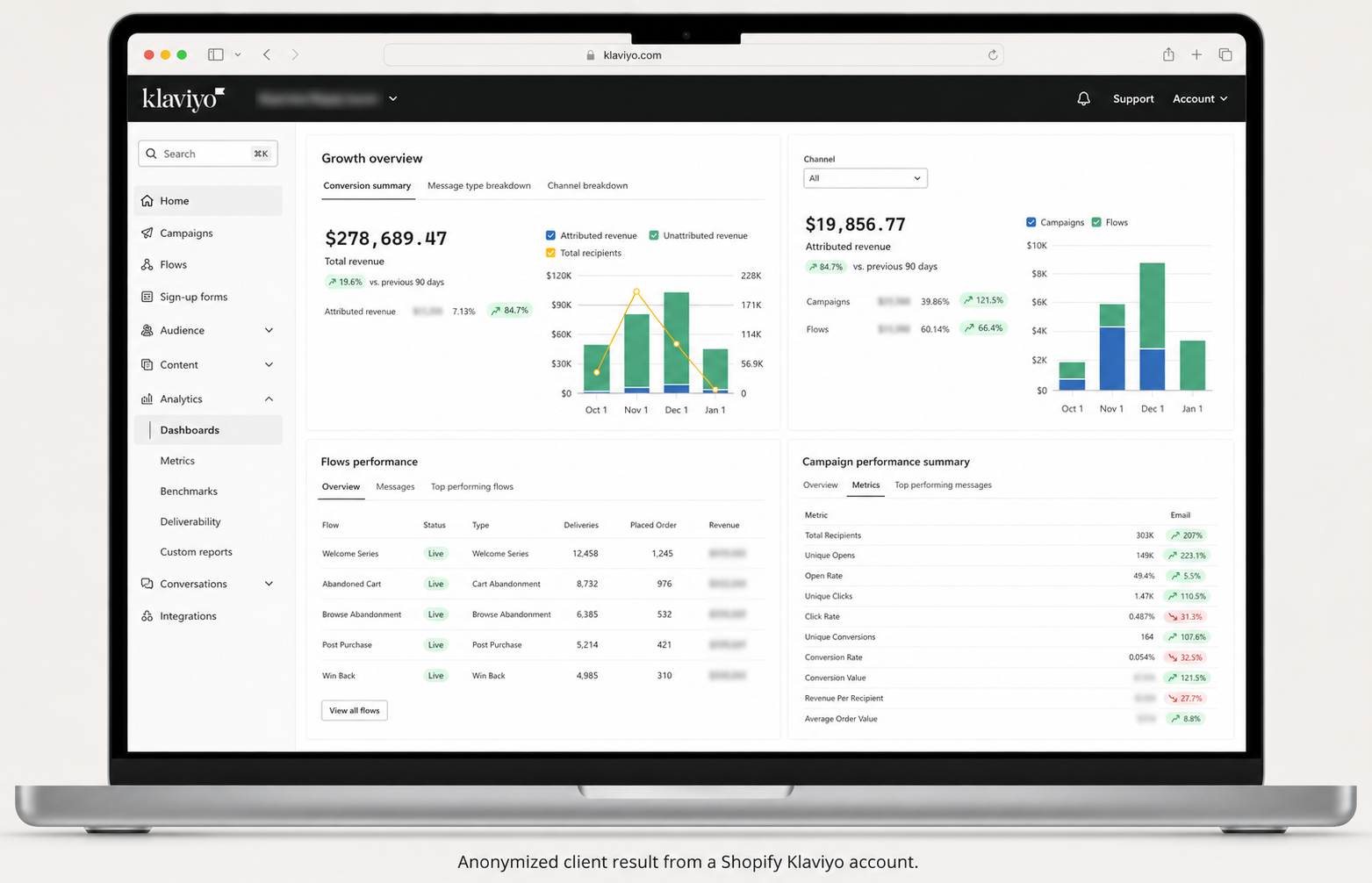Toggle the Flows chart checkbox
Image resolution: width=1372 pixels, height=883 pixels.
[1096, 222]
